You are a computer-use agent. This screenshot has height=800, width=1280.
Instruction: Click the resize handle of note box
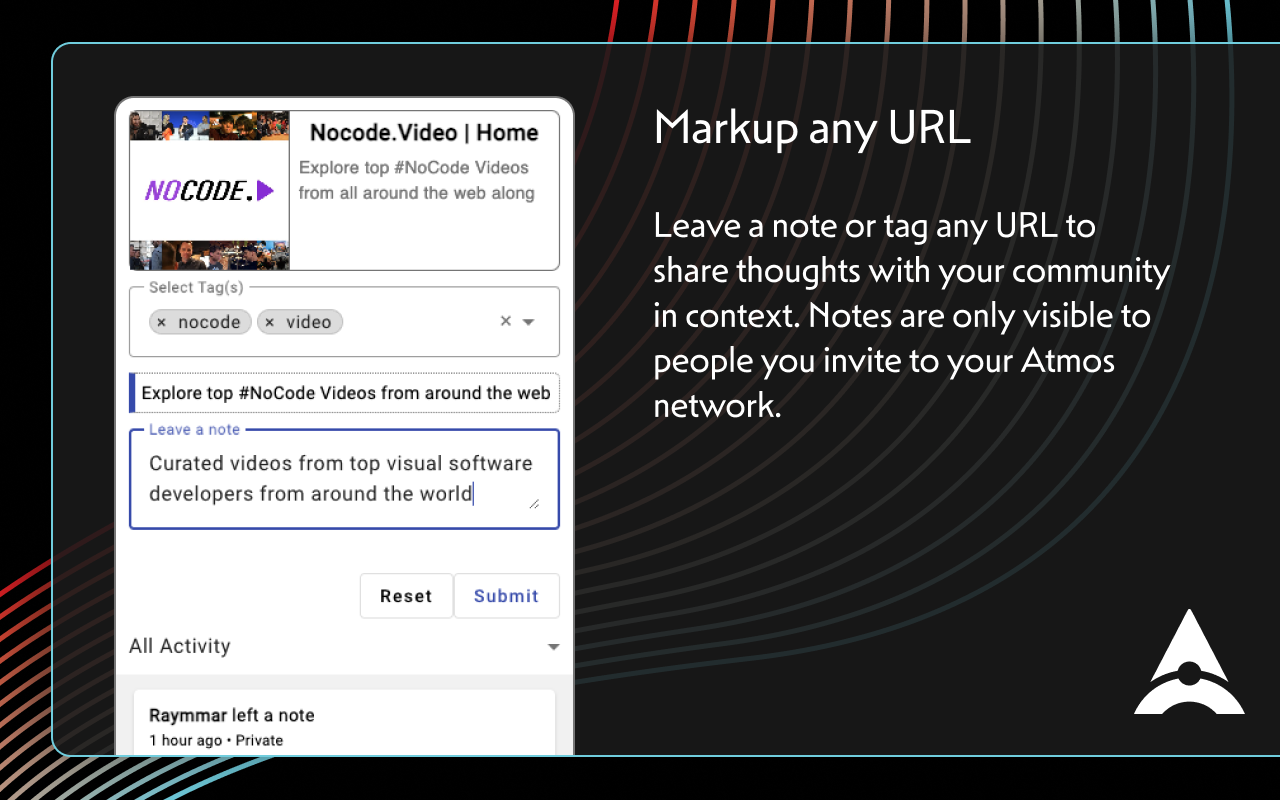pos(534,503)
